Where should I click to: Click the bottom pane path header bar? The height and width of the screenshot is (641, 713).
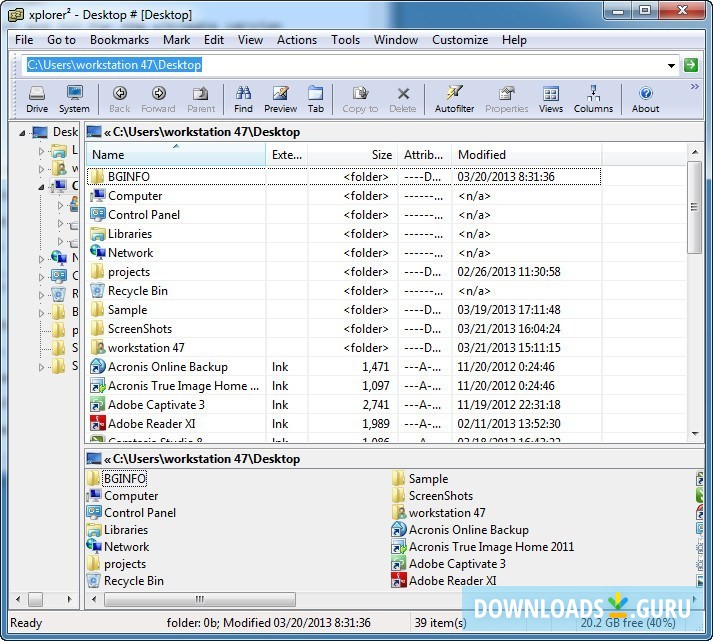[x=394, y=459]
